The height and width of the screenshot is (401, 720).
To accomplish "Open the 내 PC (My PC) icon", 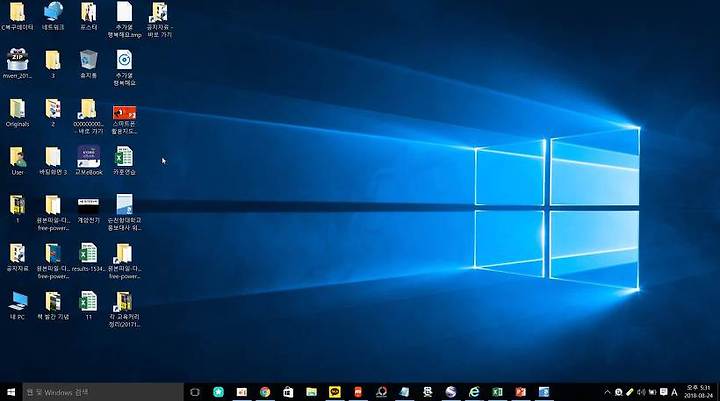I will [17, 305].
